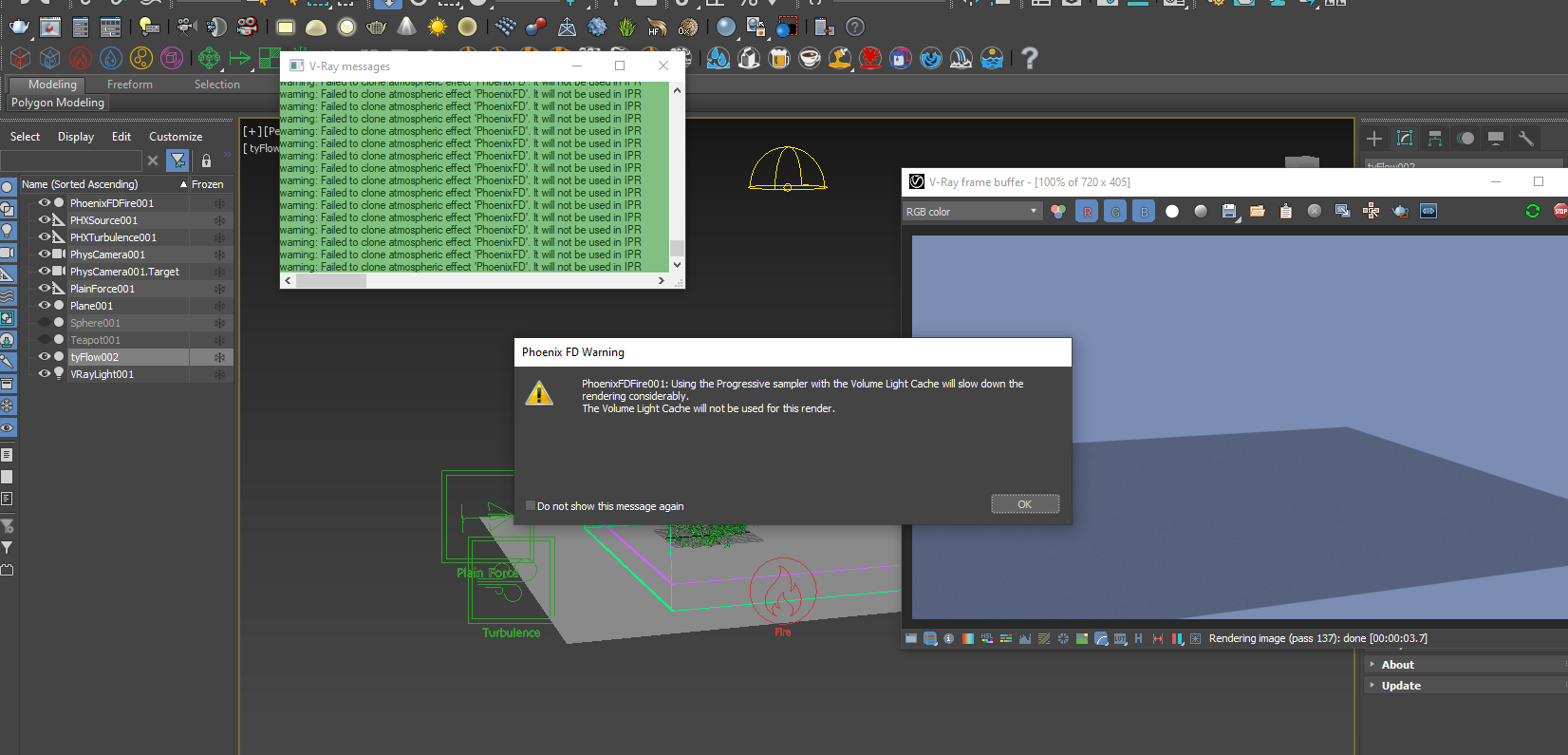
Task: Save image in V-Ray frame buffer
Action: (1229, 211)
